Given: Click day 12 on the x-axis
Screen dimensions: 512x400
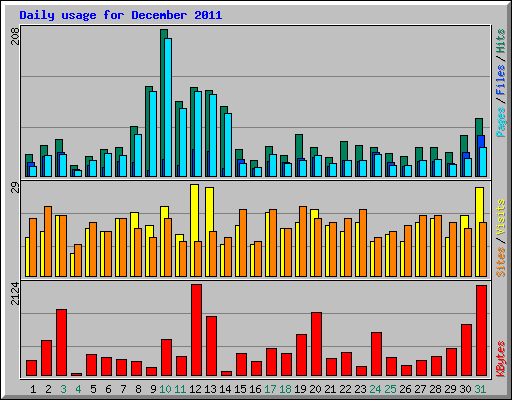Looking at the screenshot, I should 195,389.
